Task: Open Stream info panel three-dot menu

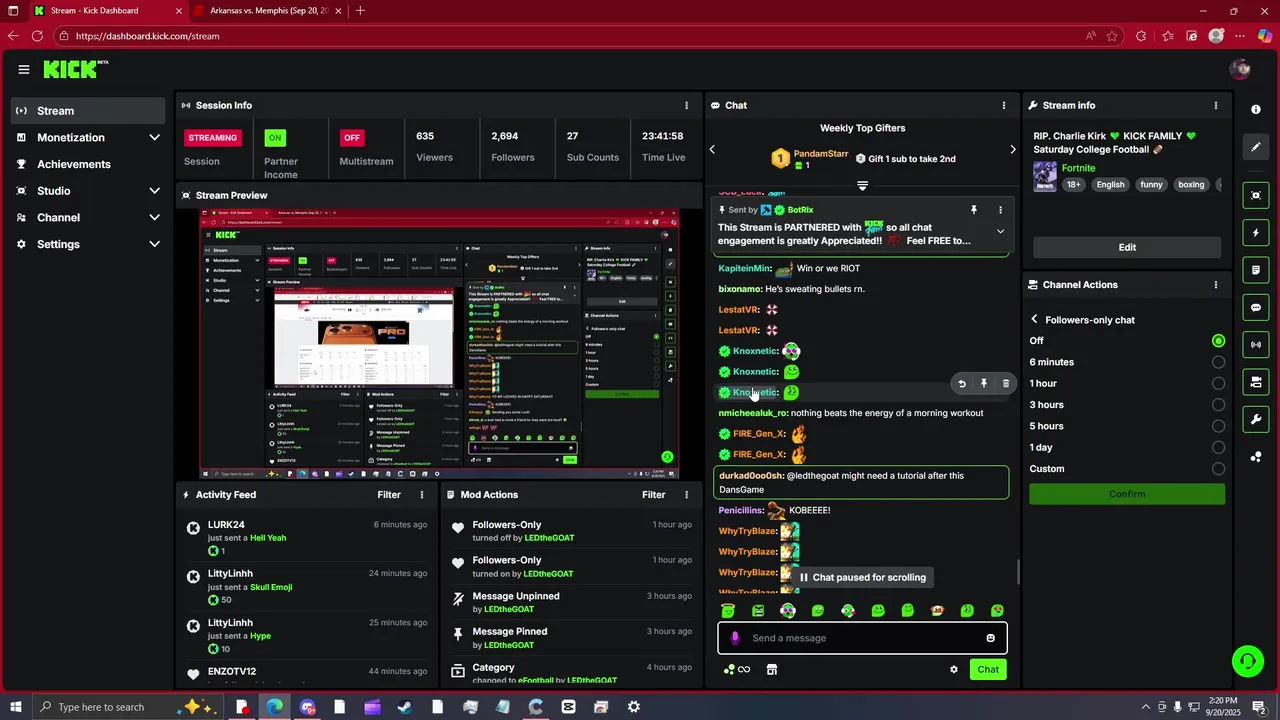Action: (x=1216, y=105)
